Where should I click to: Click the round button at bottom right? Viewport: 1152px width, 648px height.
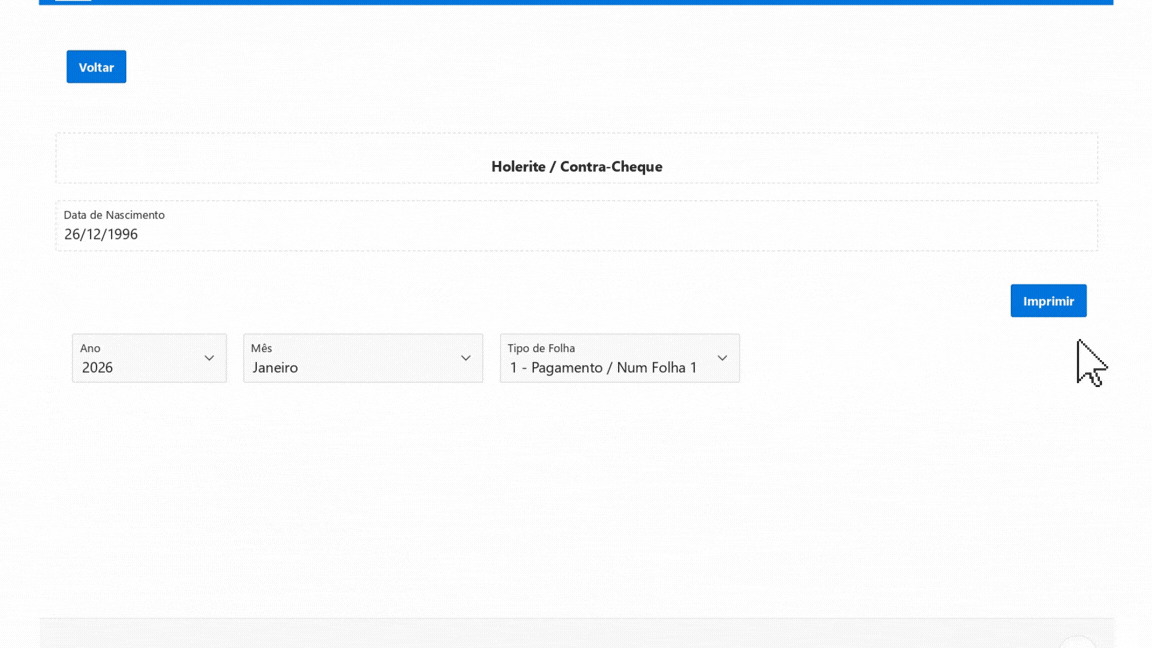pyautogui.click(x=1077, y=642)
